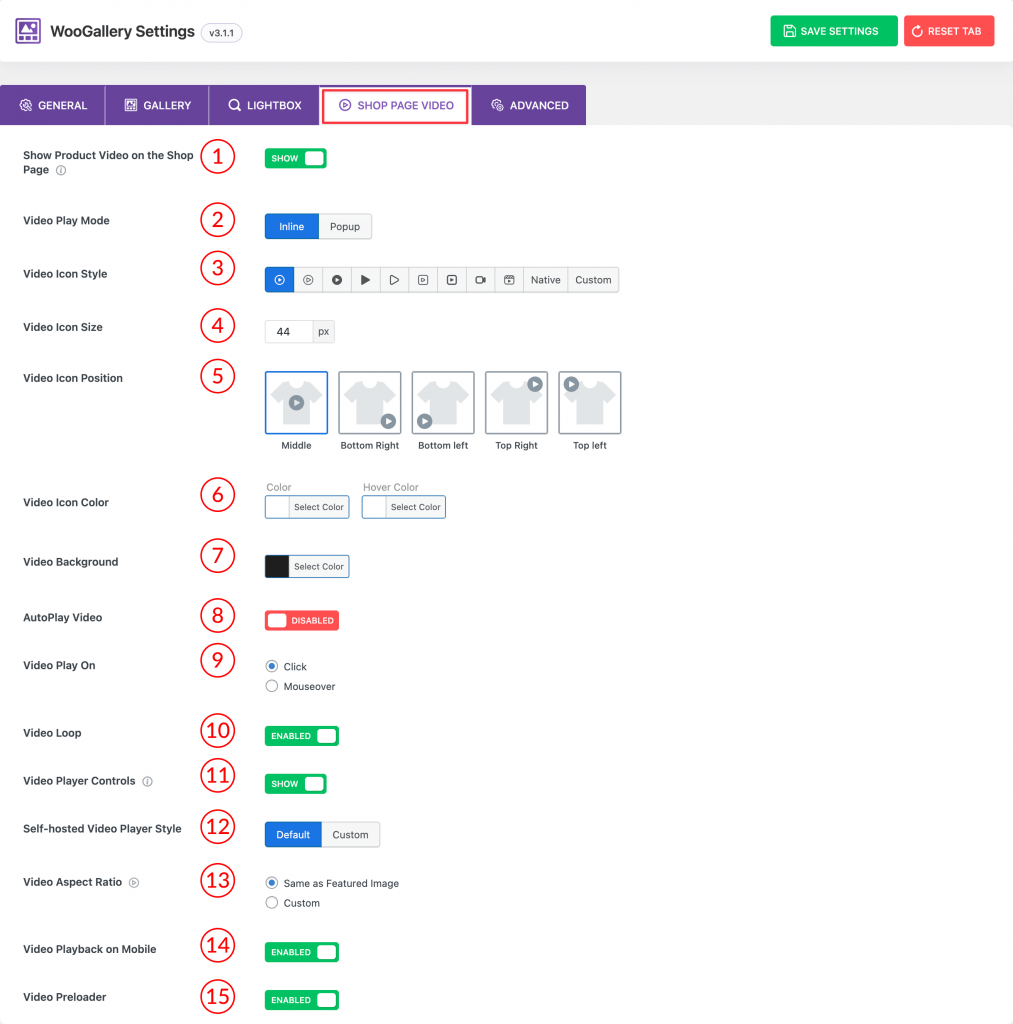Select the filled rounded-square play icon style
Screen dimensions: 1013x1024
pos(452,280)
